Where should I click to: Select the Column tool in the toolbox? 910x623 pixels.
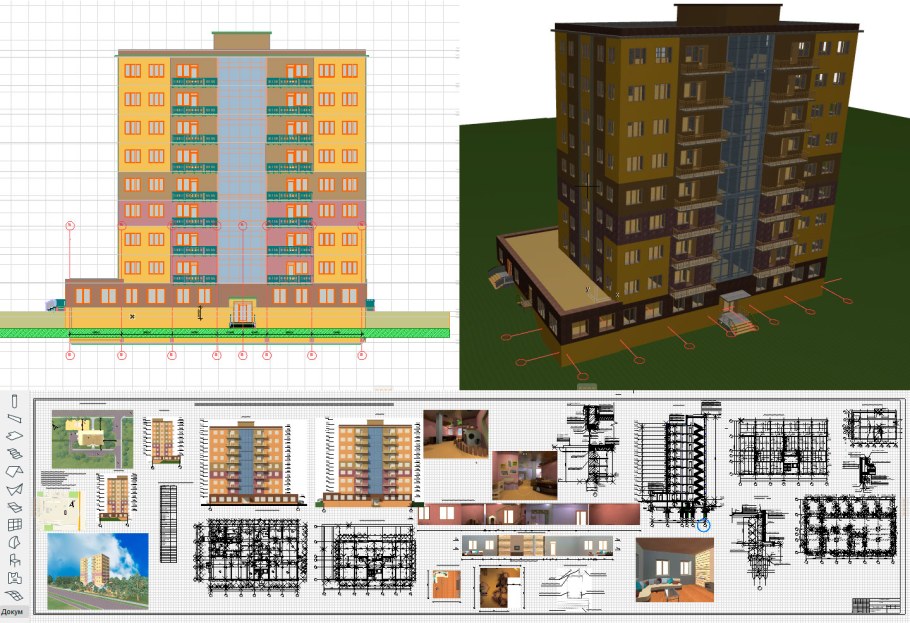[15, 400]
